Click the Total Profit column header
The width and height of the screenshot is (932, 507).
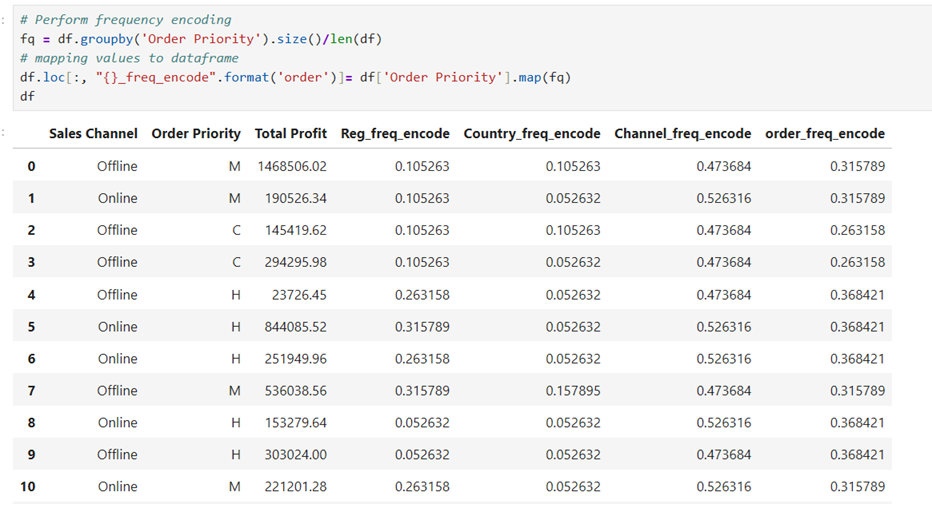291,134
